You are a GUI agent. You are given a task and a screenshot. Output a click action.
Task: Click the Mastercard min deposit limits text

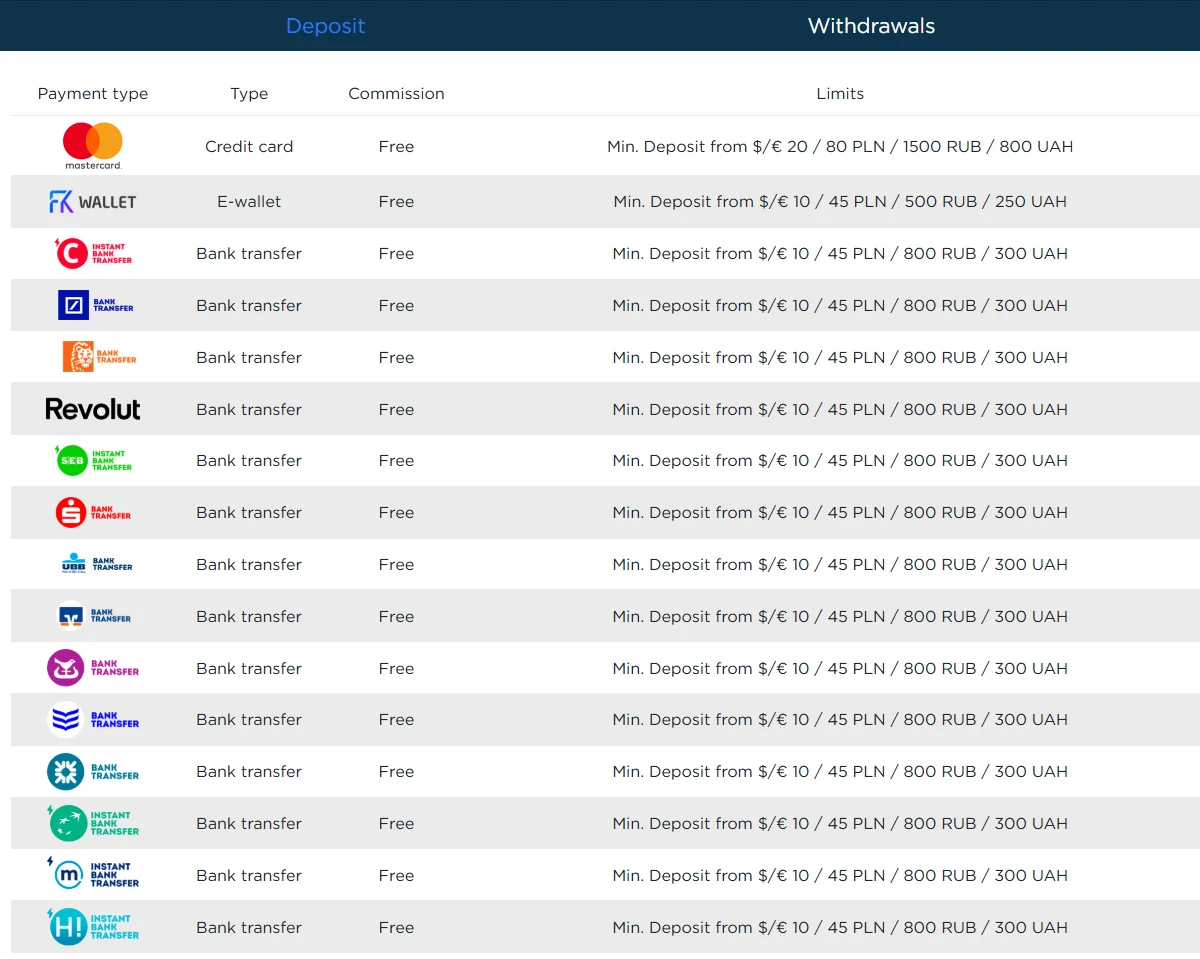tap(840, 146)
